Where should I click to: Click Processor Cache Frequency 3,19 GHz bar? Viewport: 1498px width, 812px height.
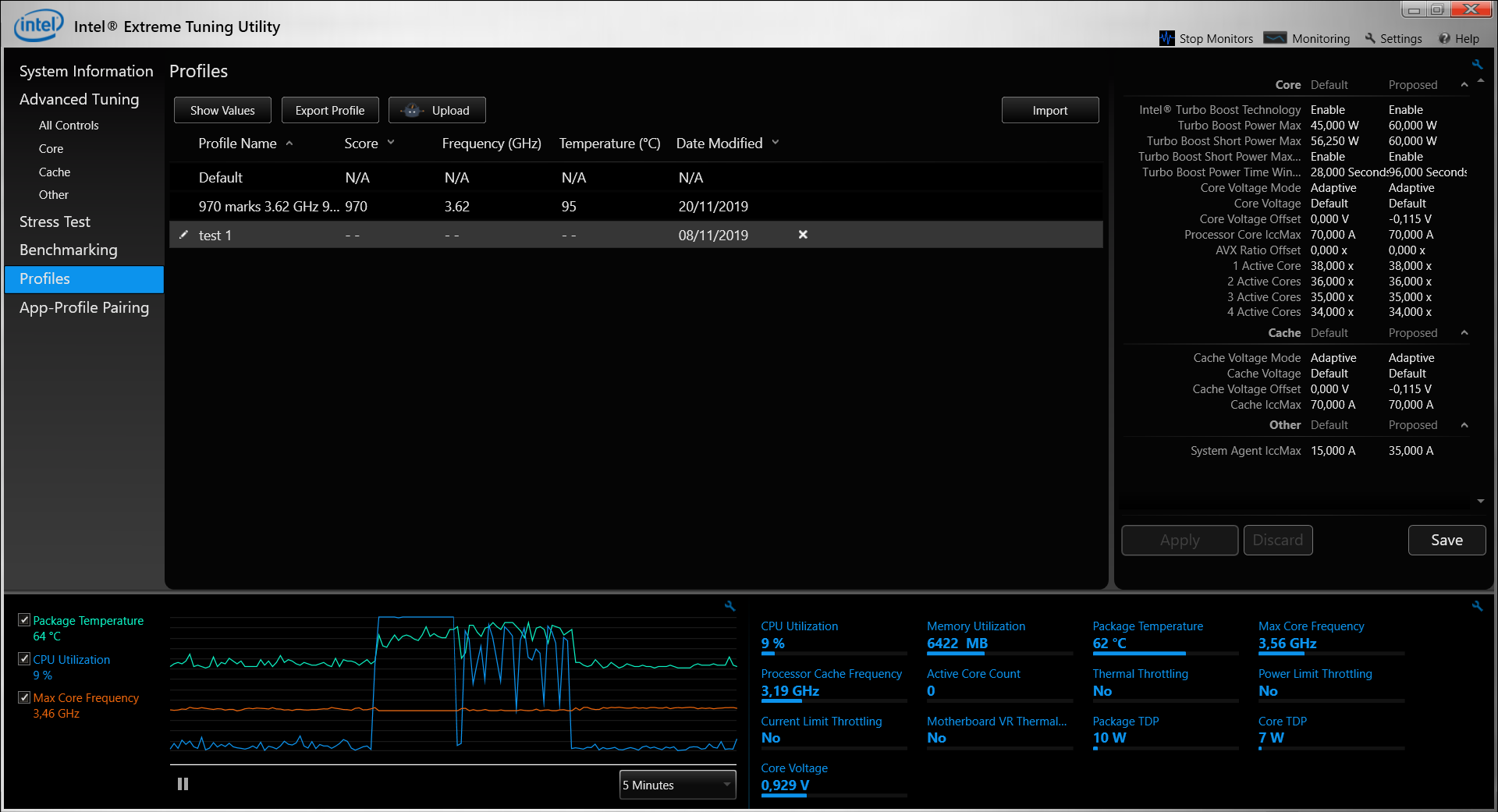[833, 700]
